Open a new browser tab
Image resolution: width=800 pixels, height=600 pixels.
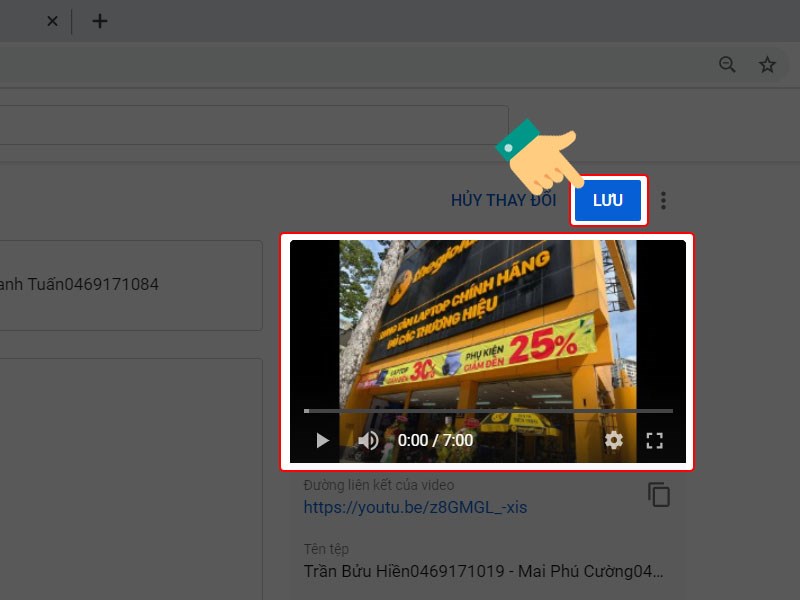coord(100,21)
